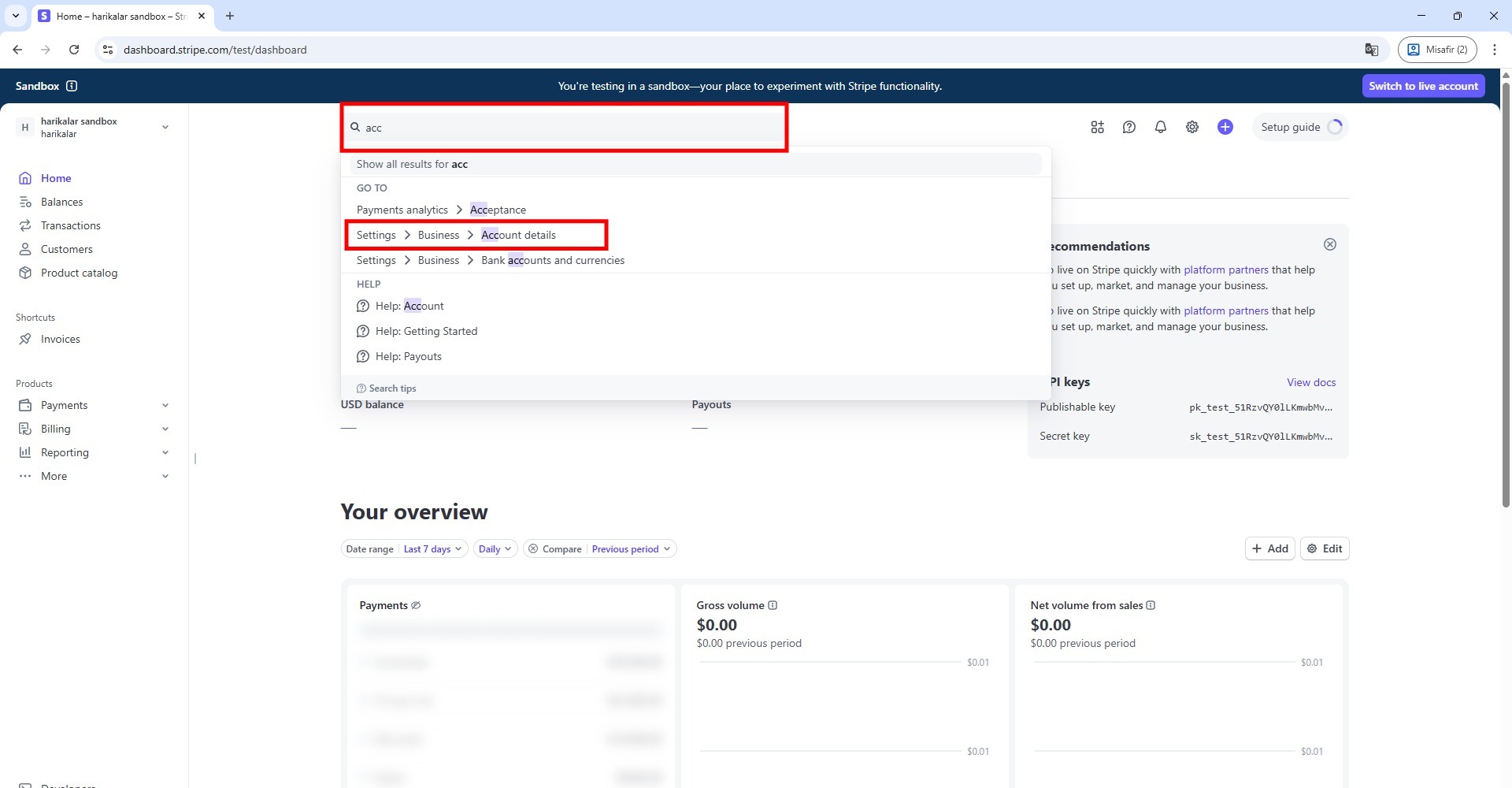
Task: Click the Google Translate icon in address bar
Action: point(1371,50)
